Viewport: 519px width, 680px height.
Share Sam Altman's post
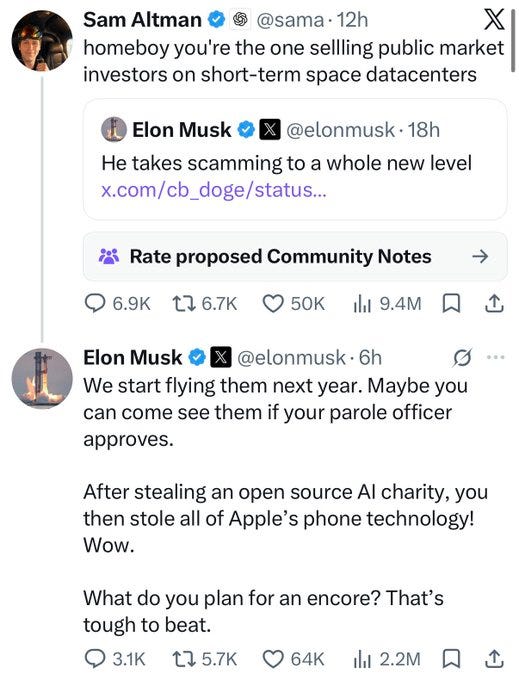[x=494, y=304]
